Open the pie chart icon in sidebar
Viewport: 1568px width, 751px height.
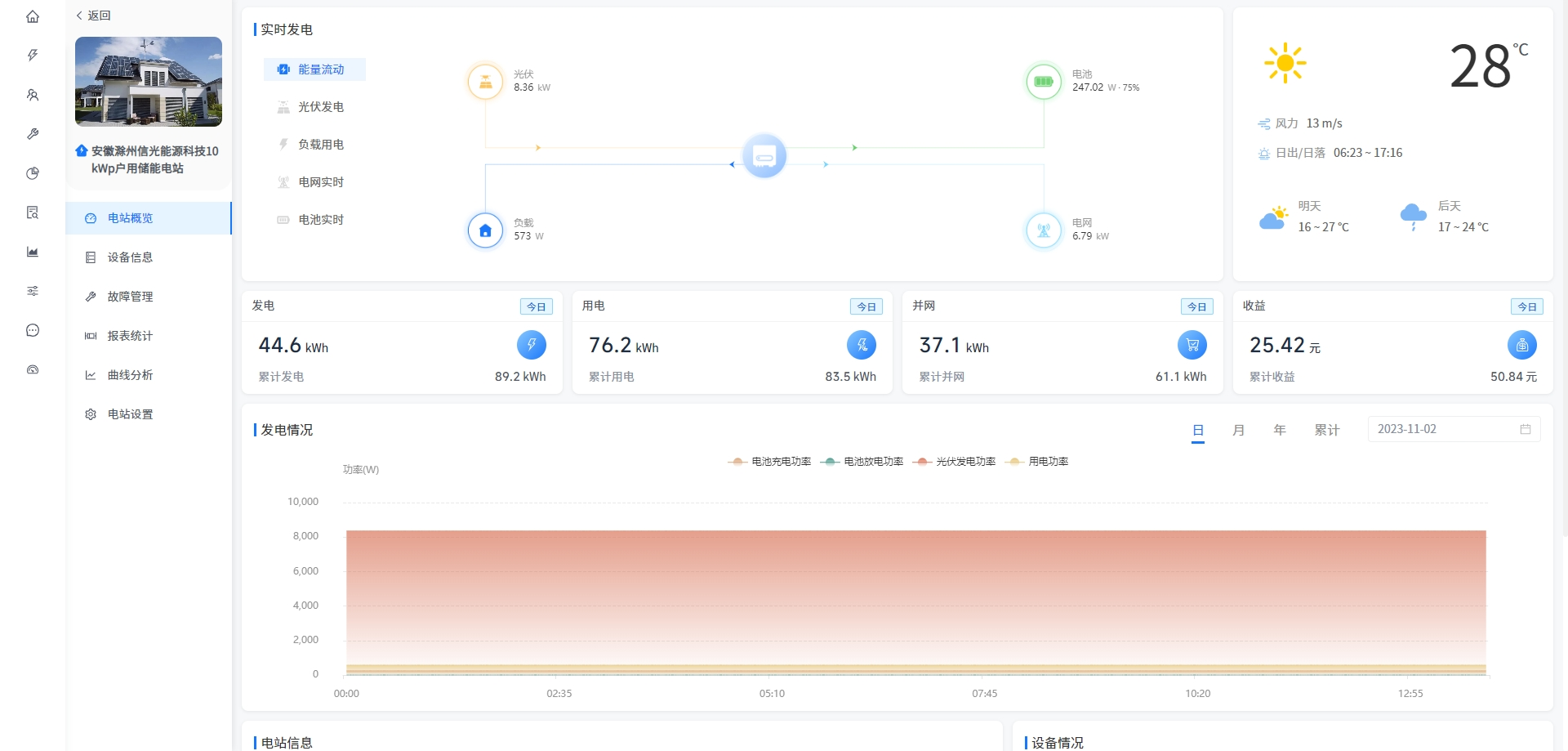(33, 173)
